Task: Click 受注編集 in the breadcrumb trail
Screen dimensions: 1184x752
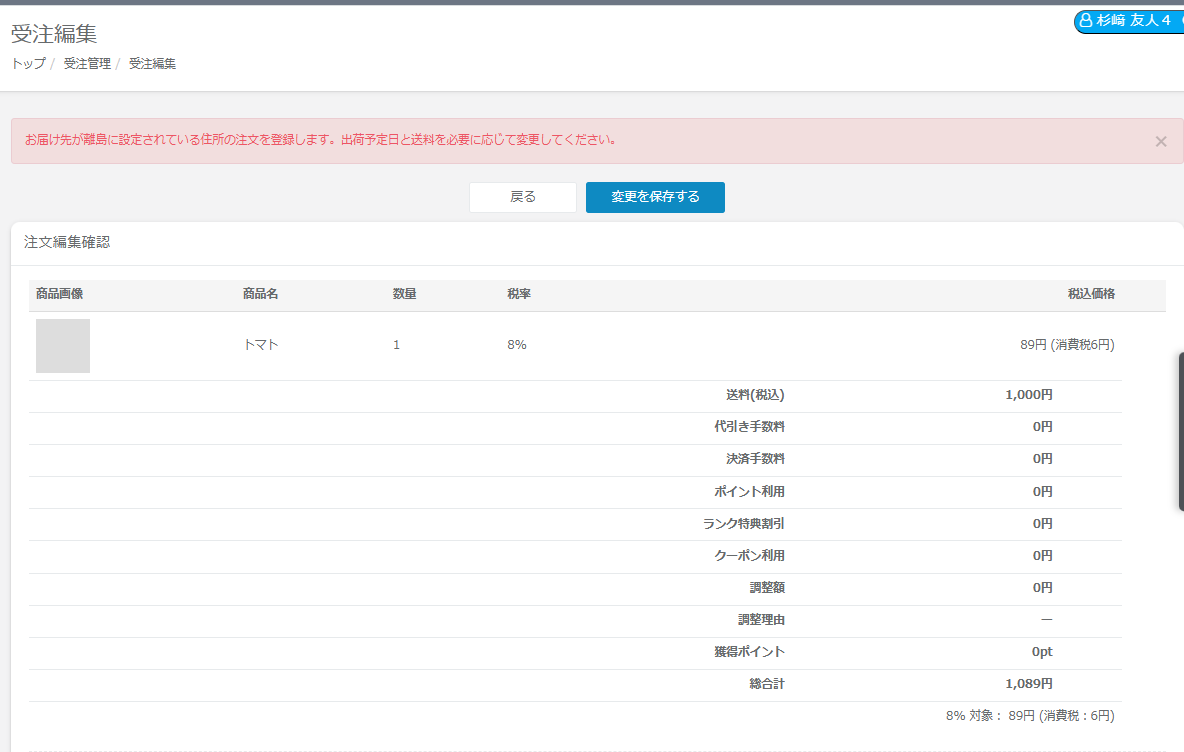Action: pos(152,63)
